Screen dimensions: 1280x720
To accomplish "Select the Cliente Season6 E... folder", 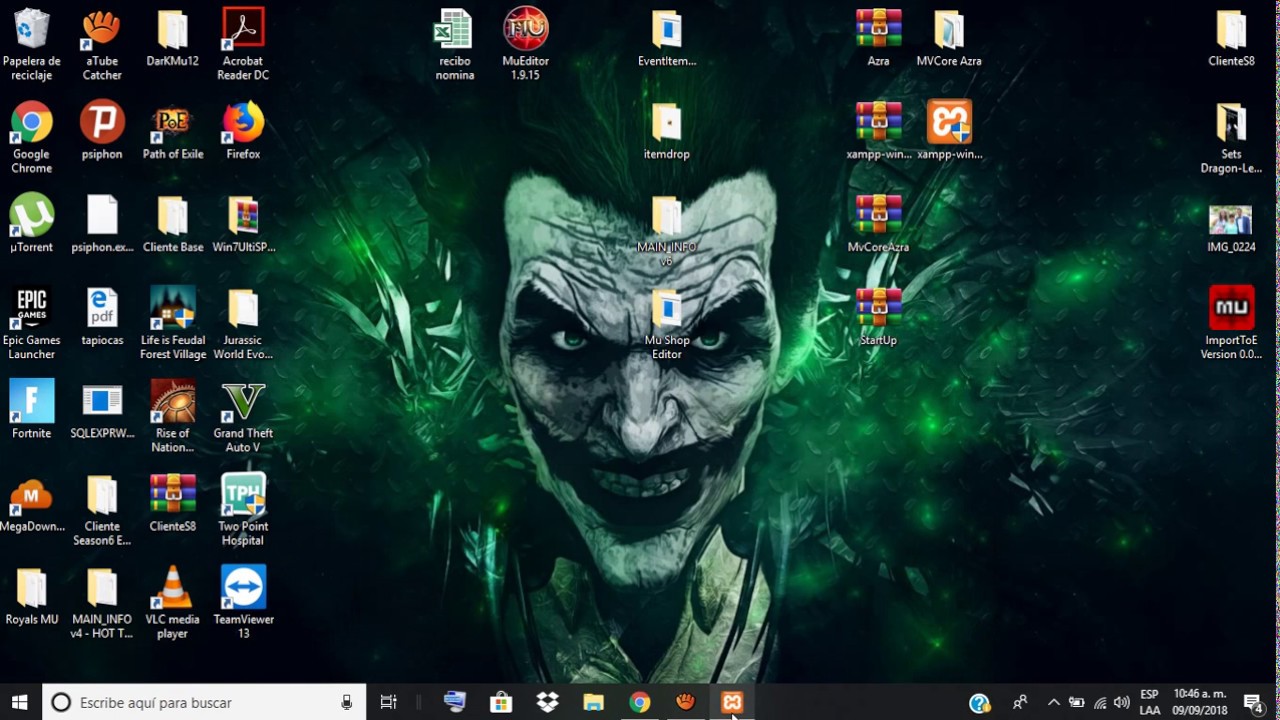I will [102, 509].
